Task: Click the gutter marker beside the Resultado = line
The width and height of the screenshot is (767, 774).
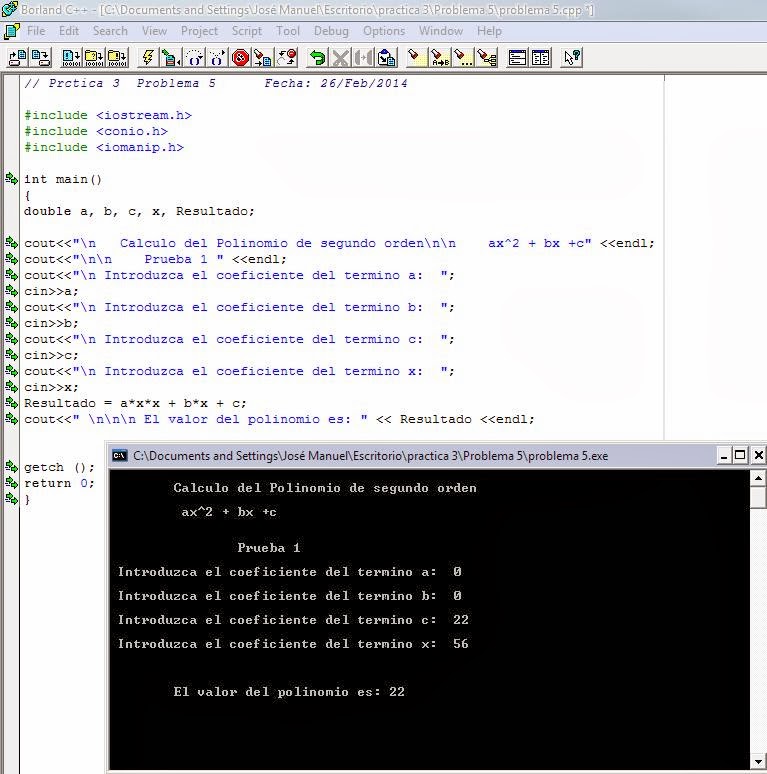Action: coord(11,402)
